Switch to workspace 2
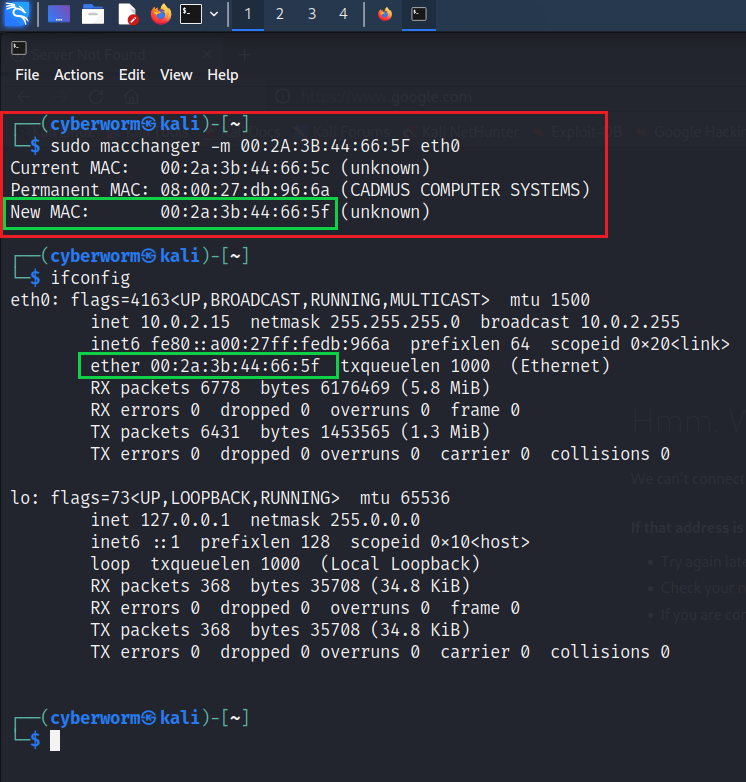Screen dimensions: 746x782 coord(279,14)
